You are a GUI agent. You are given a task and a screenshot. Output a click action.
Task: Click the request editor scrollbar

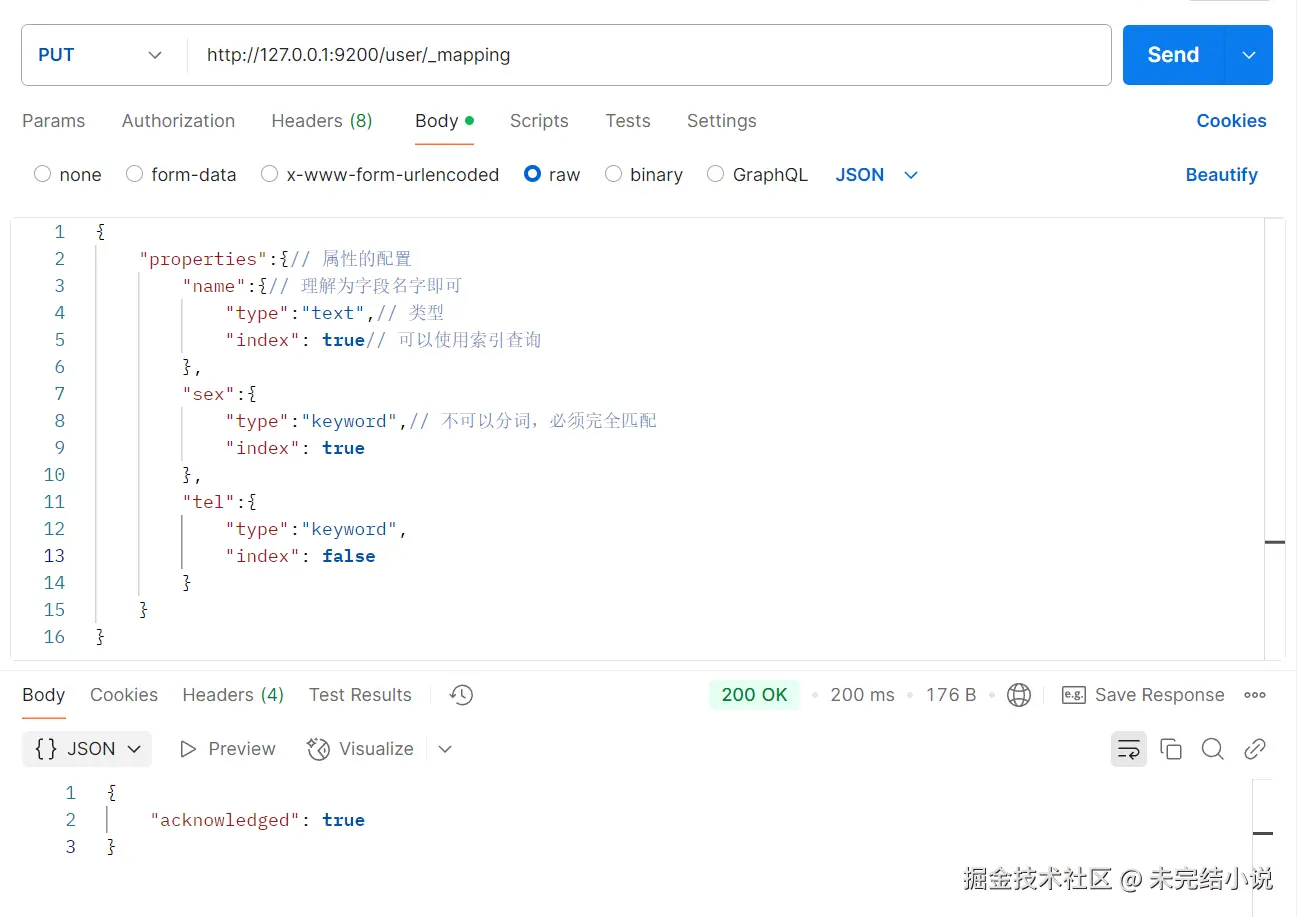(x=1275, y=438)
